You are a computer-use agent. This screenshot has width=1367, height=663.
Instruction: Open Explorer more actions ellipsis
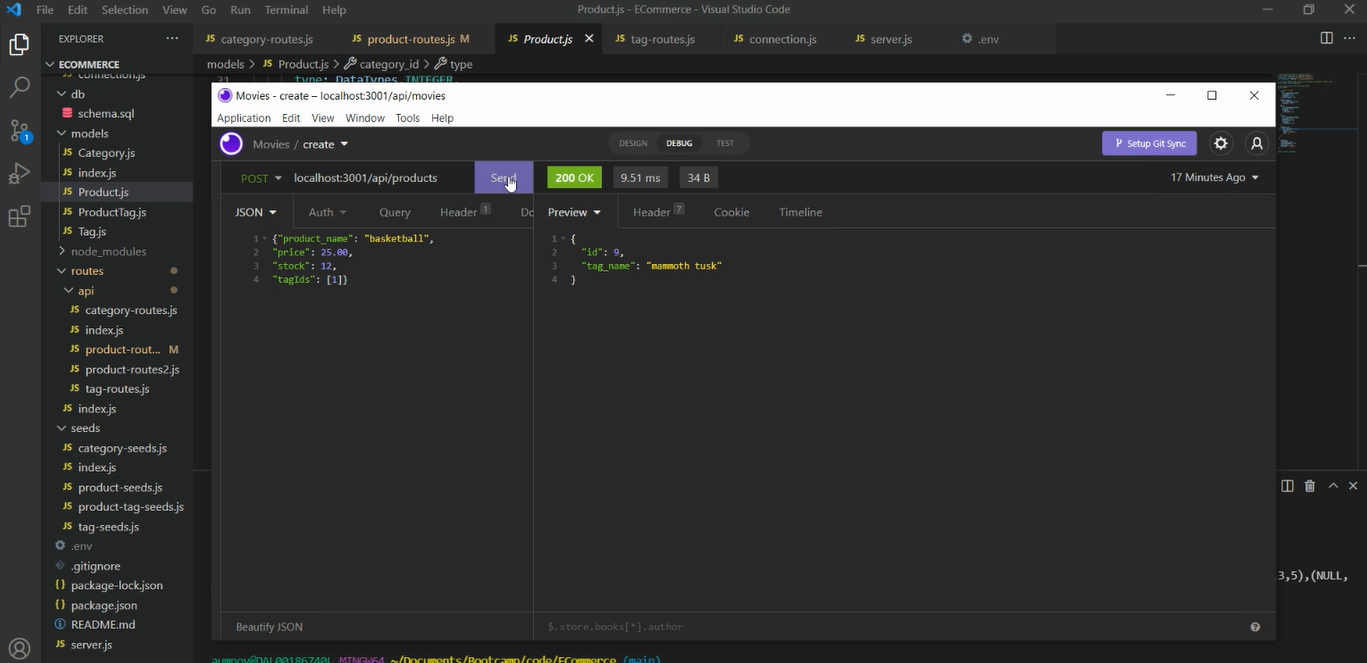pyautogui.click(x=172, y=39)
